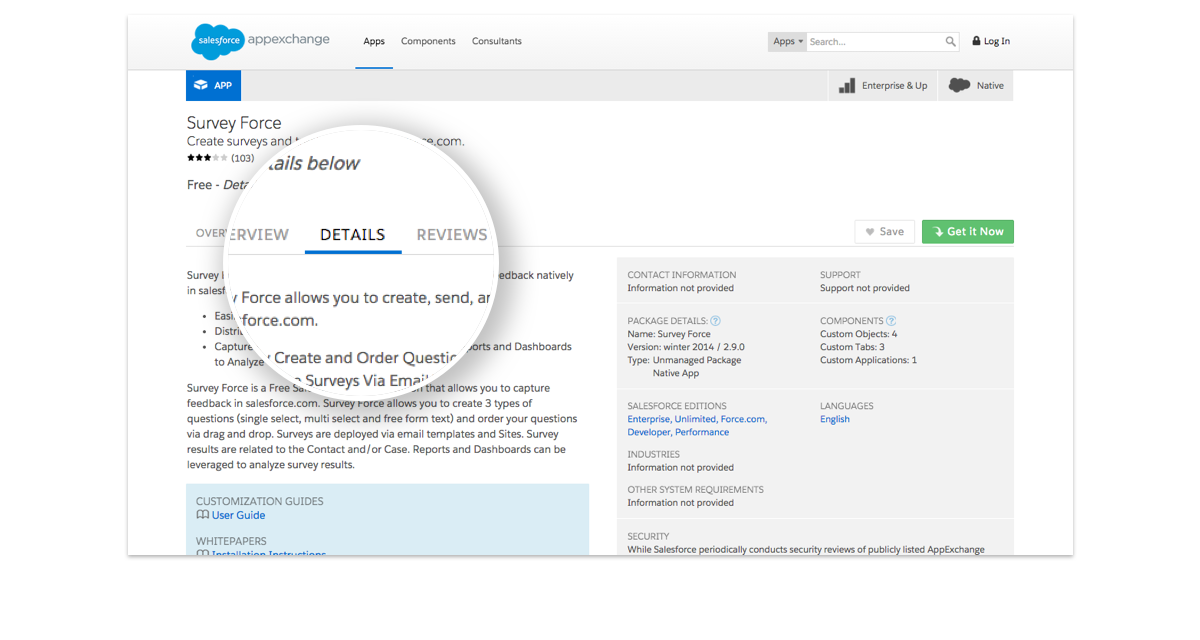Click the Enterprise & Up label
This screenshot has height=640, width=1200.
coord(895,86)
